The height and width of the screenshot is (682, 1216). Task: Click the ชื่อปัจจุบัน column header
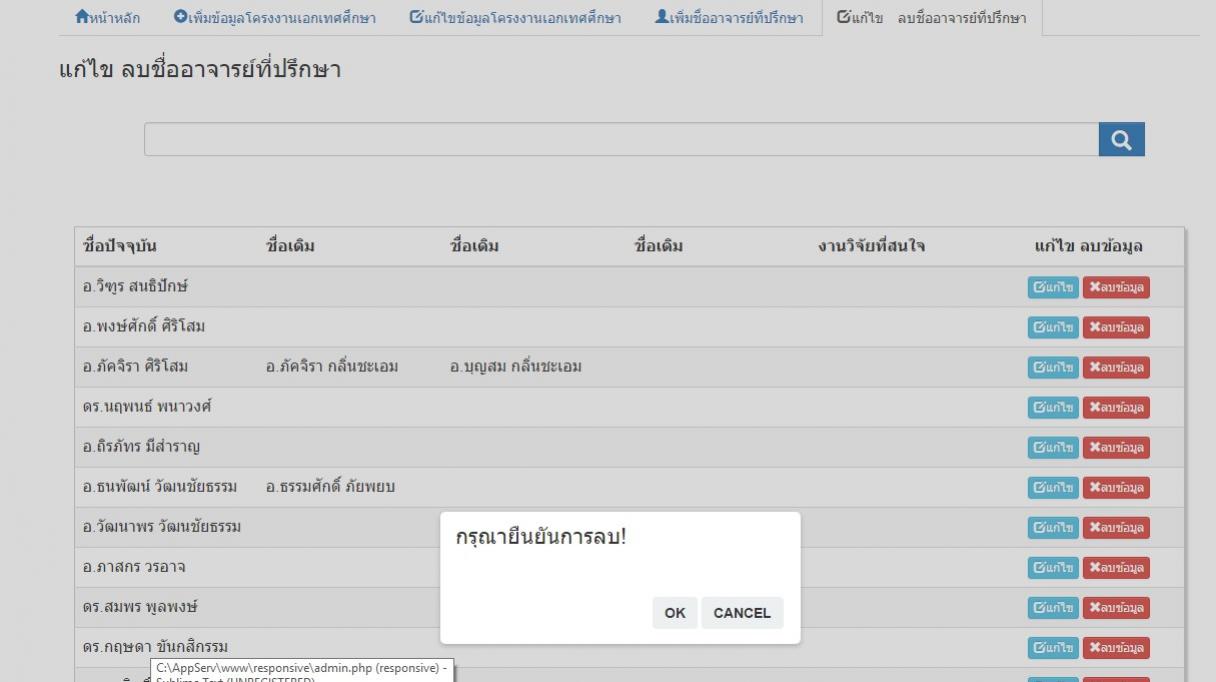(x=119, y=246)
